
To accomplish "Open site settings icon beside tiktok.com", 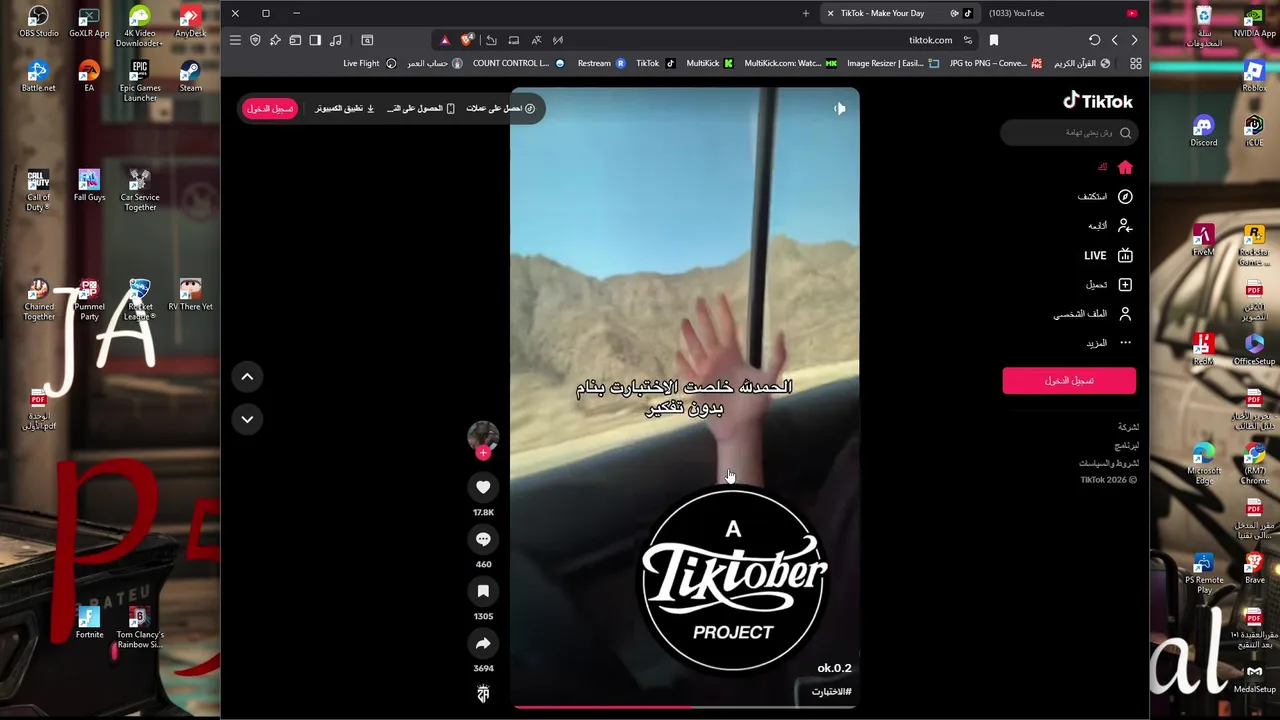I will pos(967,40).
